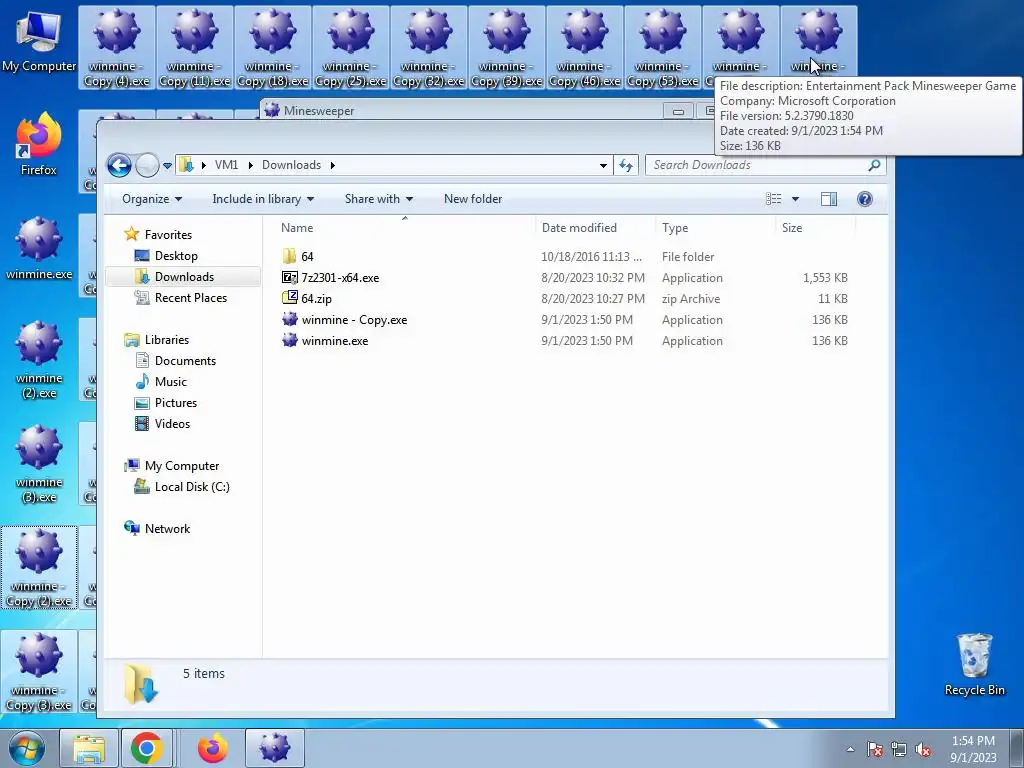Select the Firefox desktop shortcut
The width and height of the screenshot is (1024, 768).
coord(39,145)
